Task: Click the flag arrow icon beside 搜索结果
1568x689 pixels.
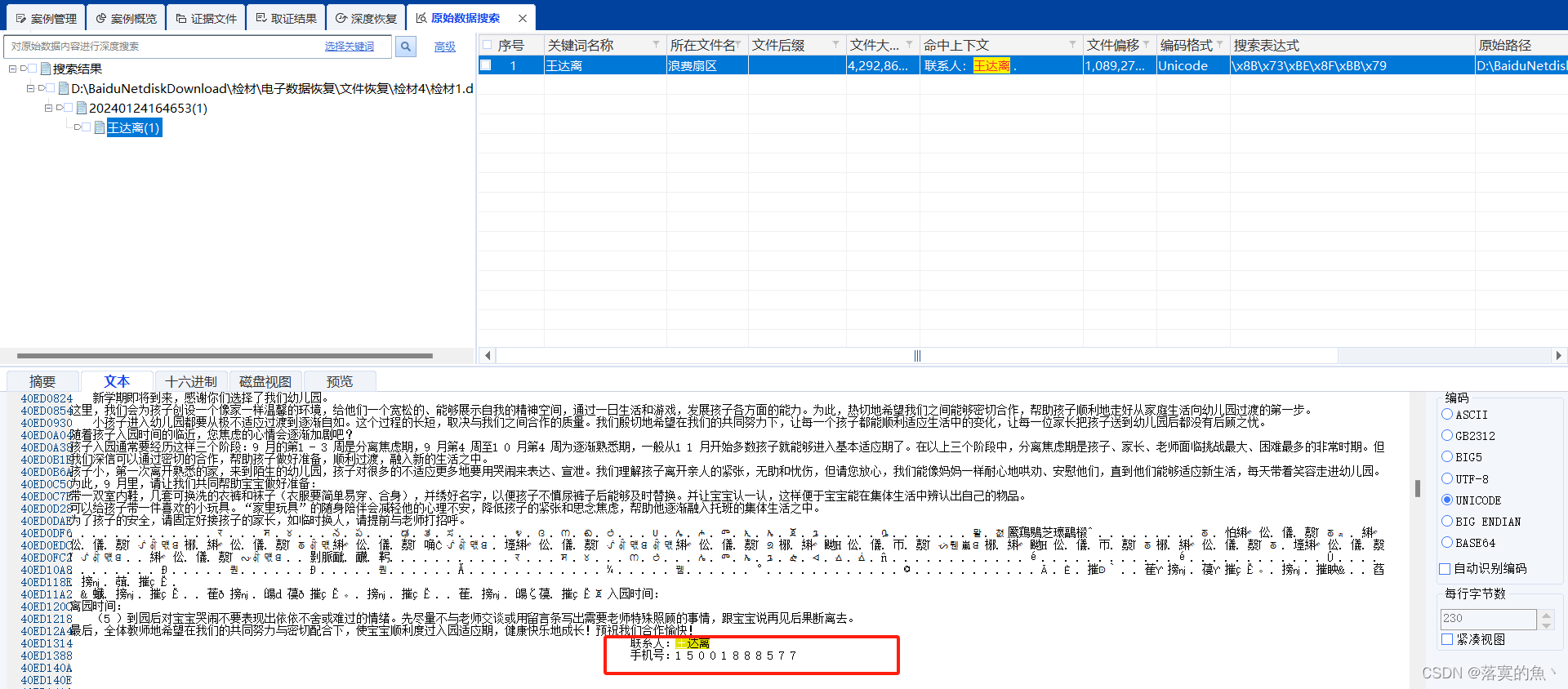Action: [24, 69]
